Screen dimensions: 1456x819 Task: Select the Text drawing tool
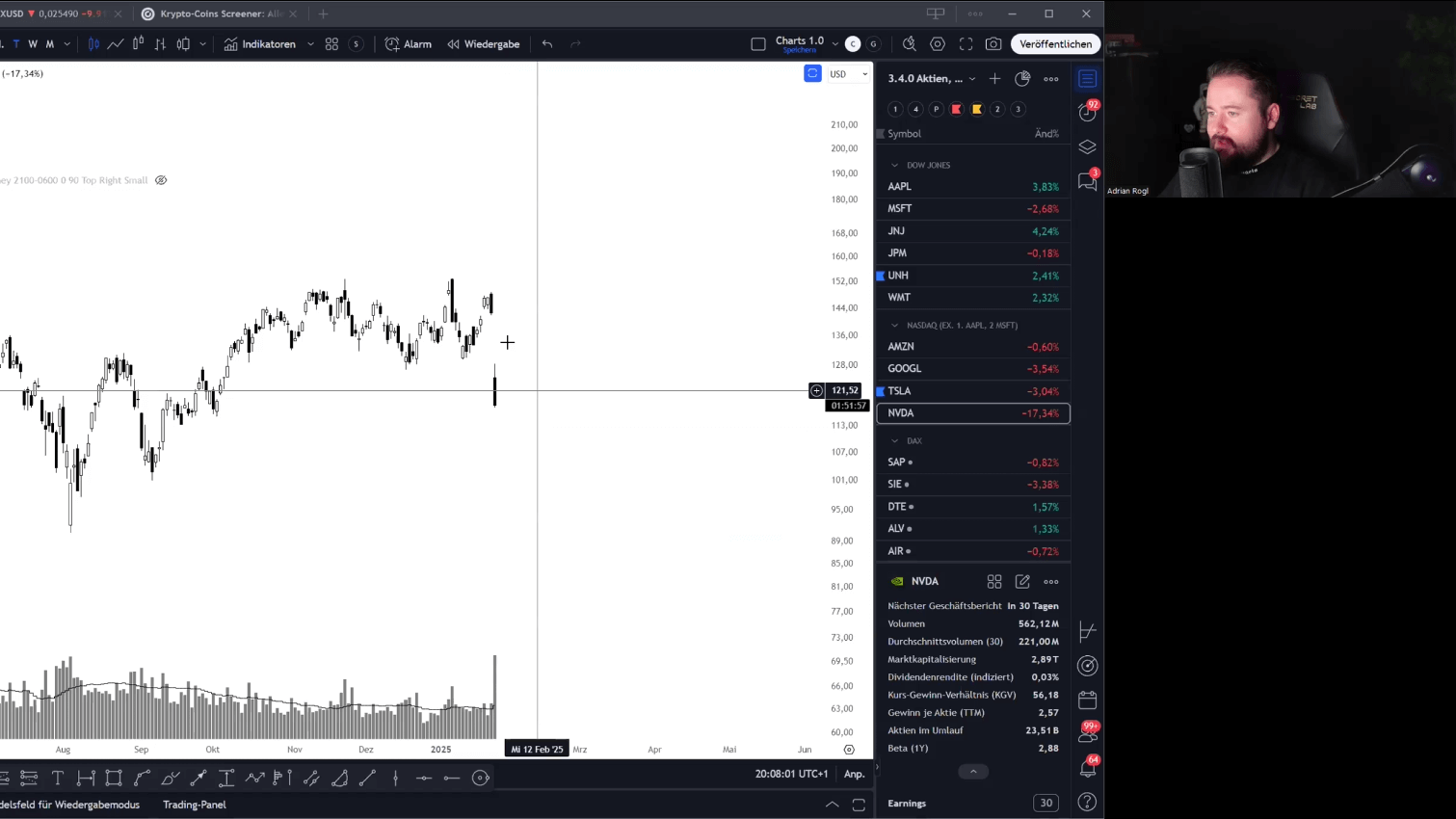pyautogui.click(x=58, y=778)
